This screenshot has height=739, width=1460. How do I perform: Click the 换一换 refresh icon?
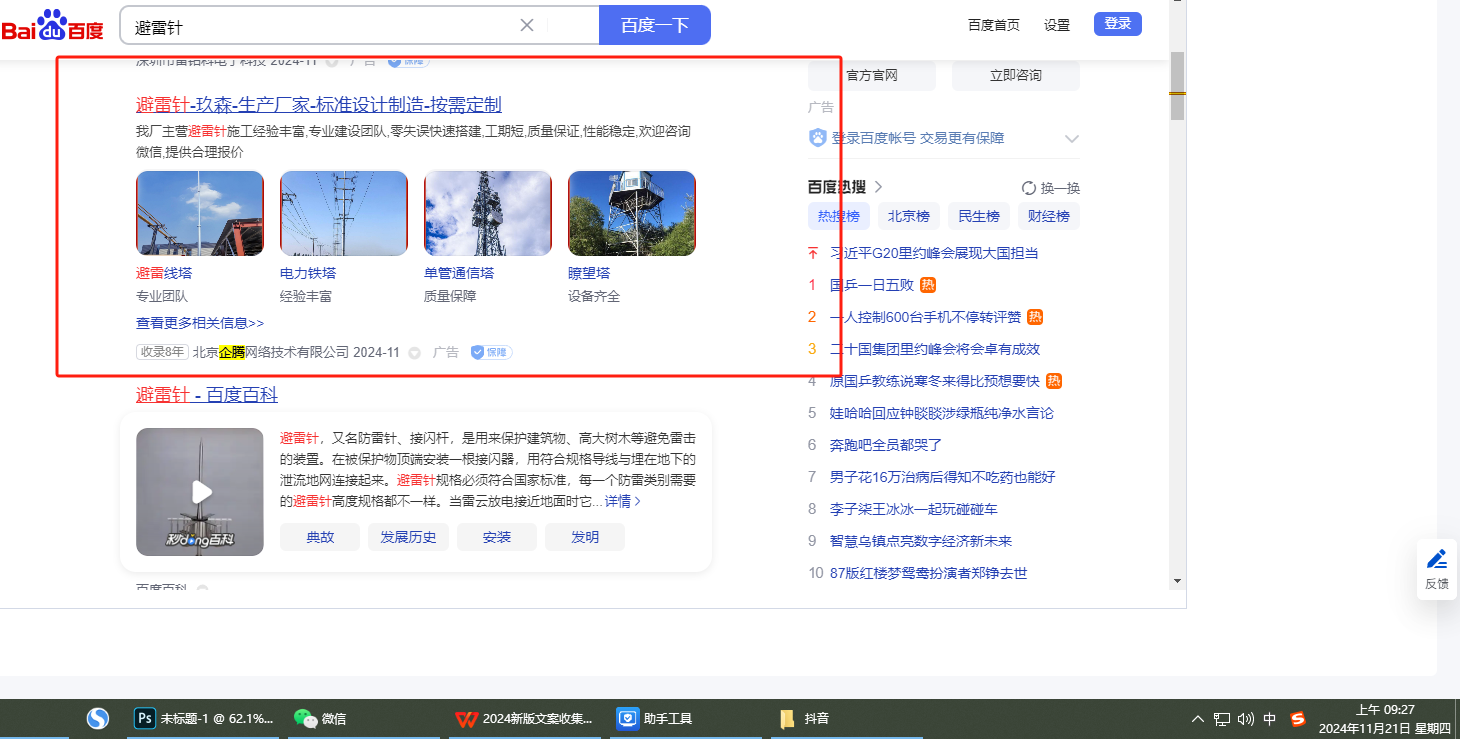(1028, 188)
